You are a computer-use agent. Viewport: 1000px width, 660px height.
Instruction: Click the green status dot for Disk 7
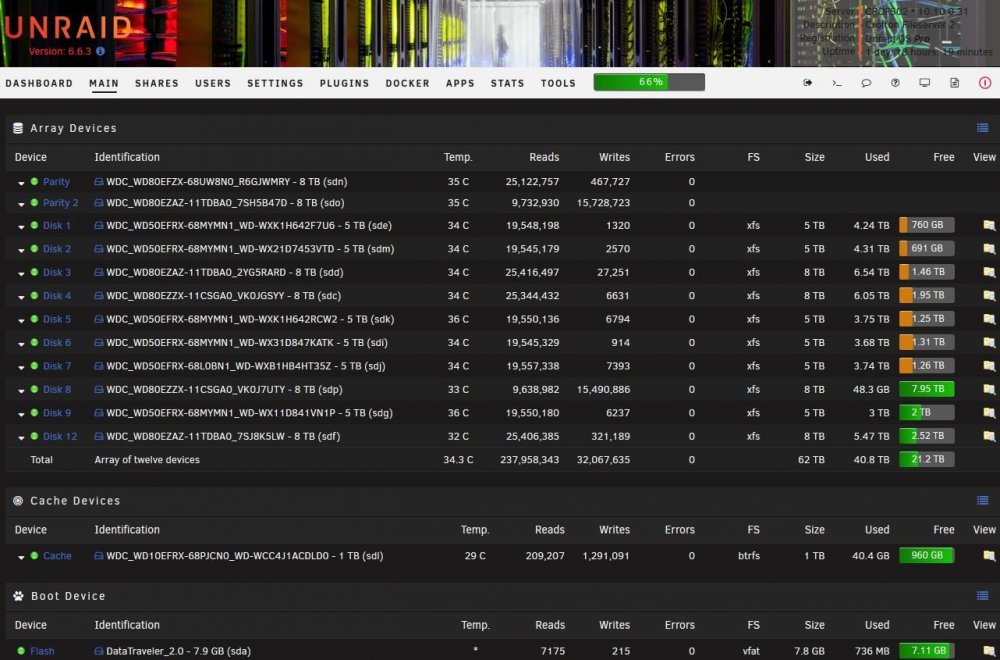pyautogui.click(x=34, y=365)
